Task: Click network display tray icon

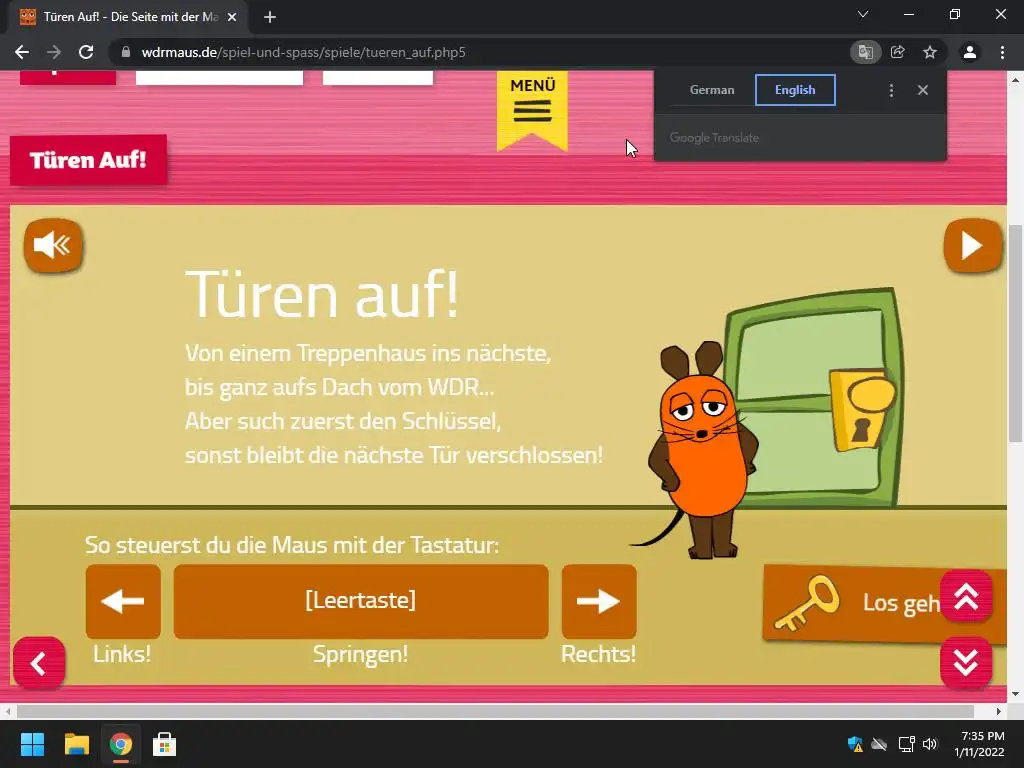Action: tap(906, 744)
